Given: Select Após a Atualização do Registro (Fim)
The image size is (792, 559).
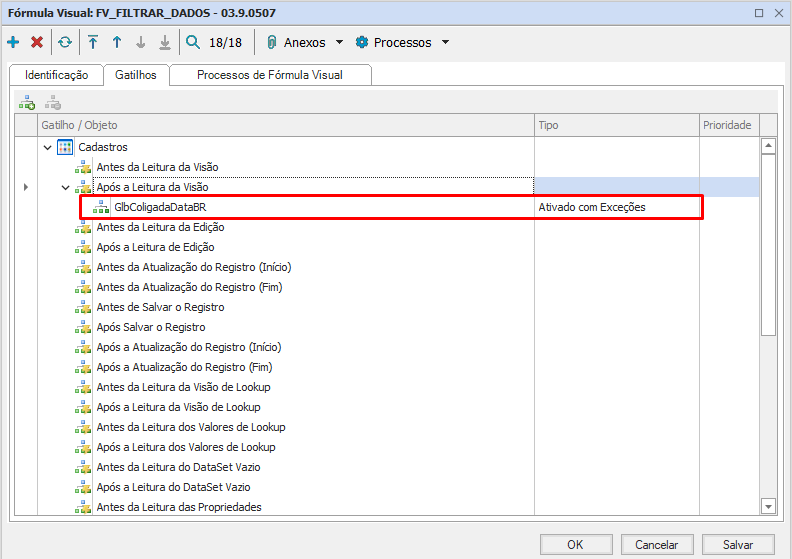Looking at the screenshot, I should (184, 367).
